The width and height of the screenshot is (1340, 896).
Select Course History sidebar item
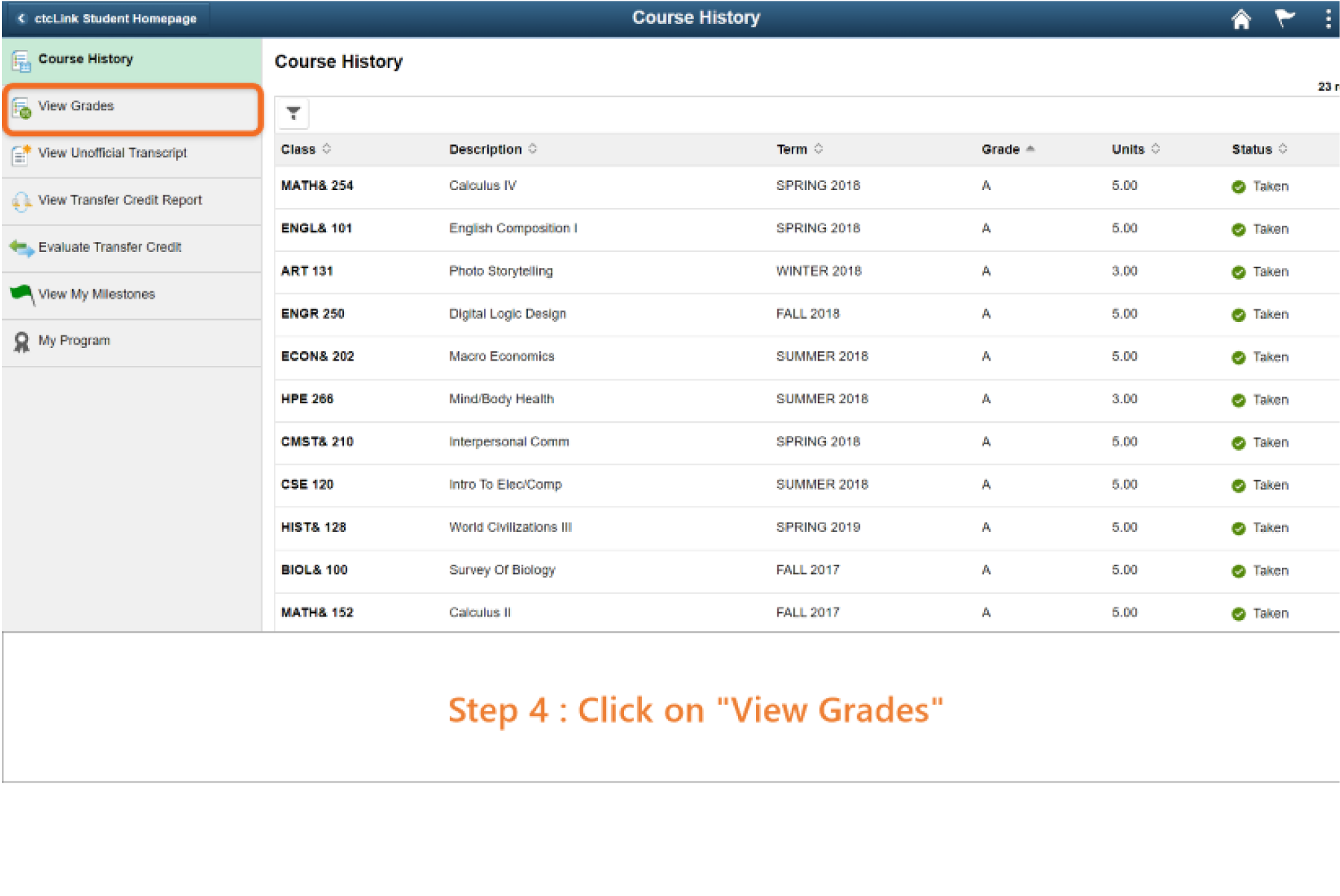[85, 59]
